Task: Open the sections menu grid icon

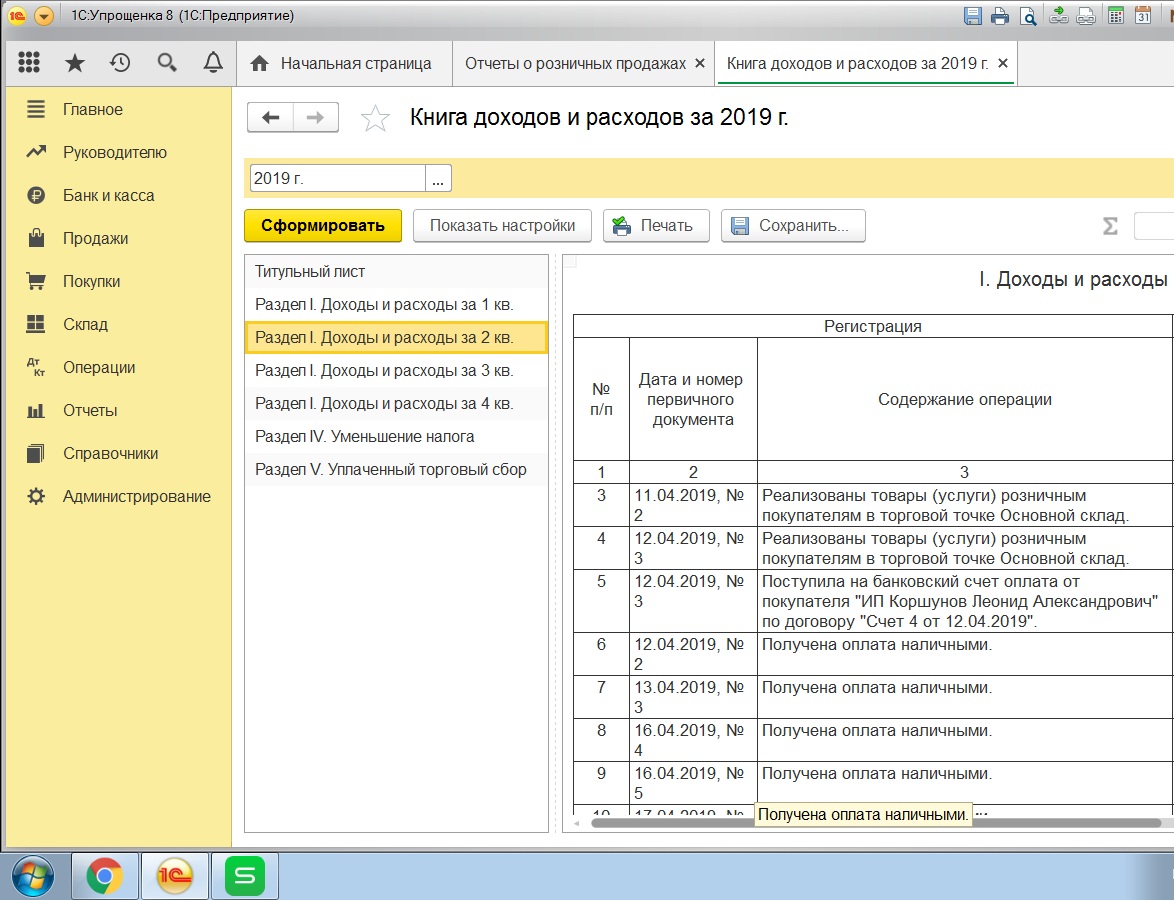Action: [29, 63]
